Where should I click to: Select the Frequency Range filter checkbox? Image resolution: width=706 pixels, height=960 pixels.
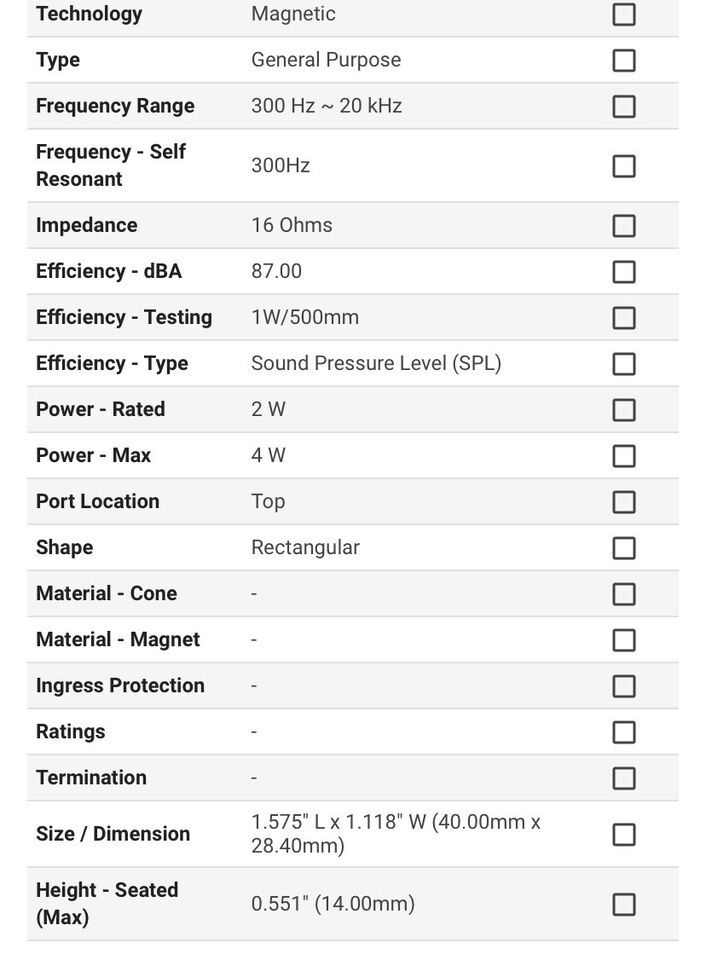click(623, 106)
